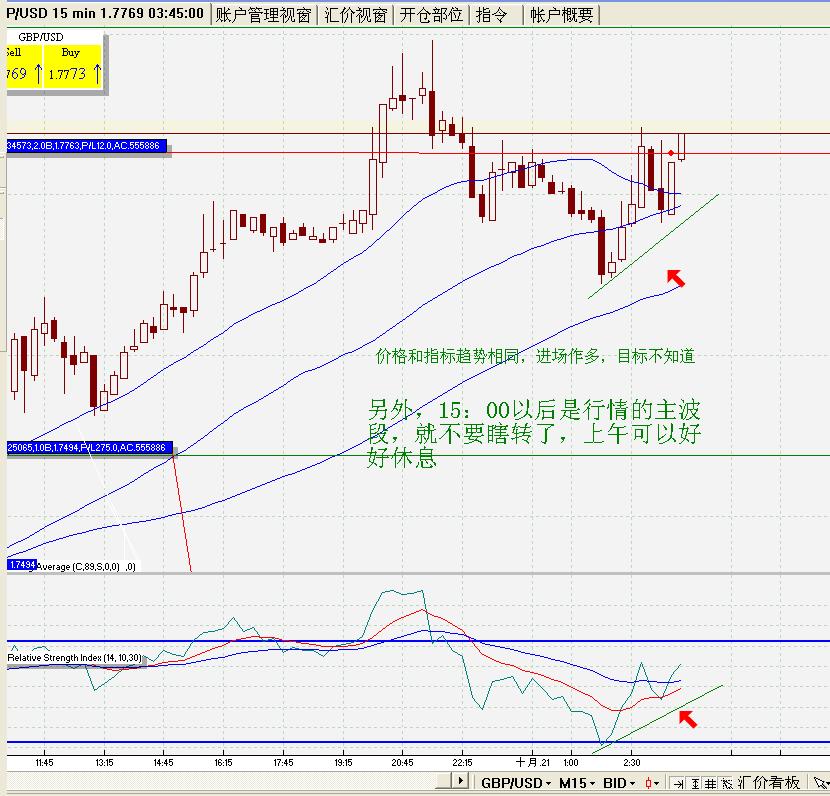The width and height of the screenshot is (830, 796).
Task: Toggle the chart grid icon
Action: pos(710,784)
